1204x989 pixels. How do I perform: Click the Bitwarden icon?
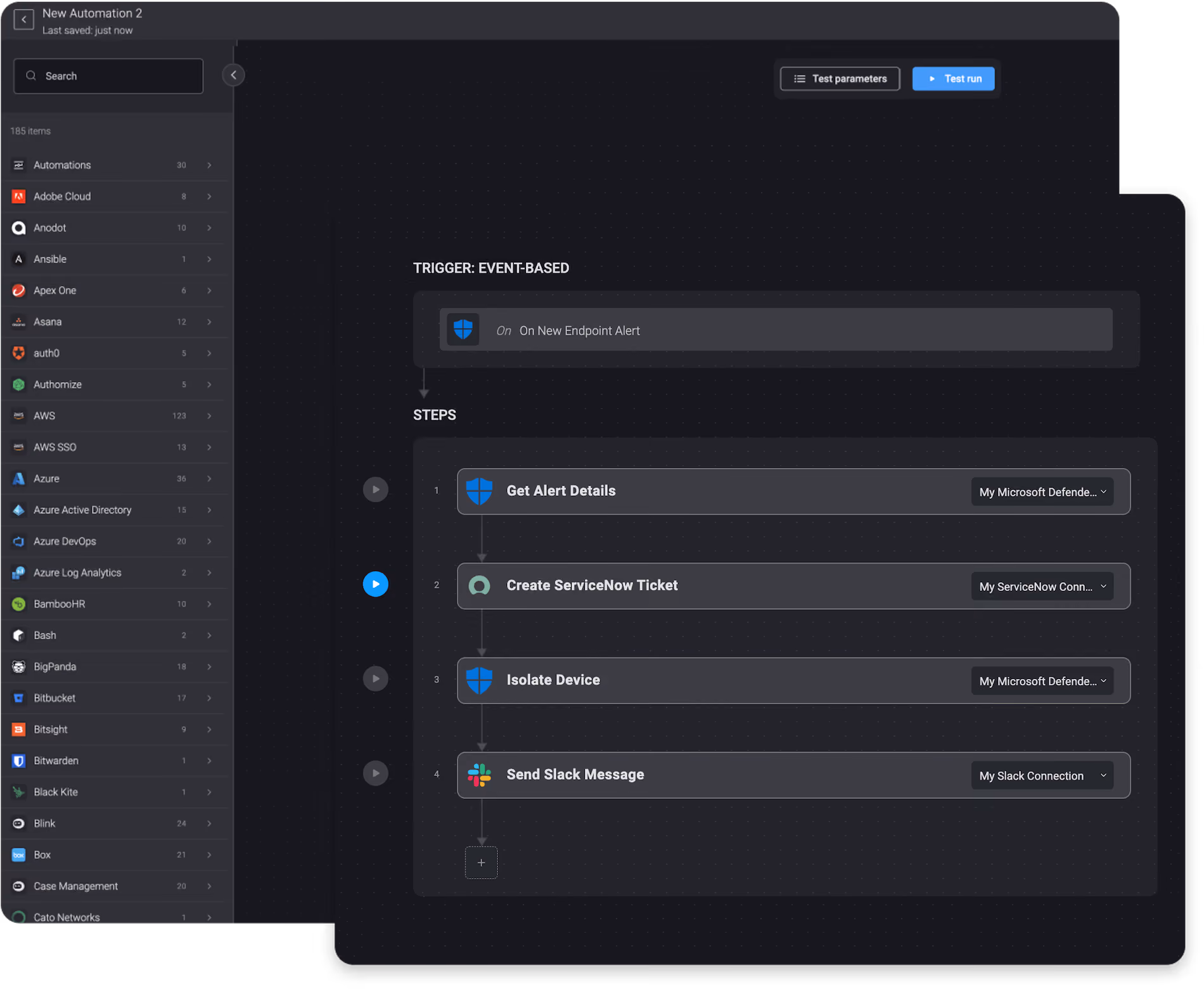19,761
